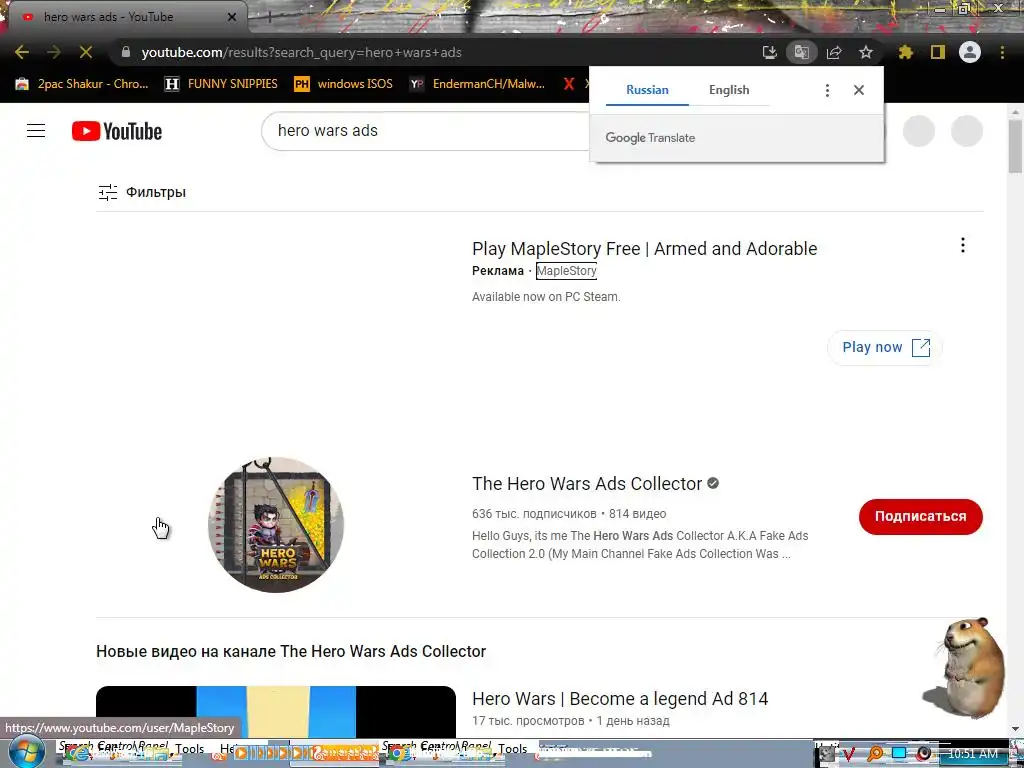
Task: Open the Chrome three-dot menu
Action: point(1002,52)
